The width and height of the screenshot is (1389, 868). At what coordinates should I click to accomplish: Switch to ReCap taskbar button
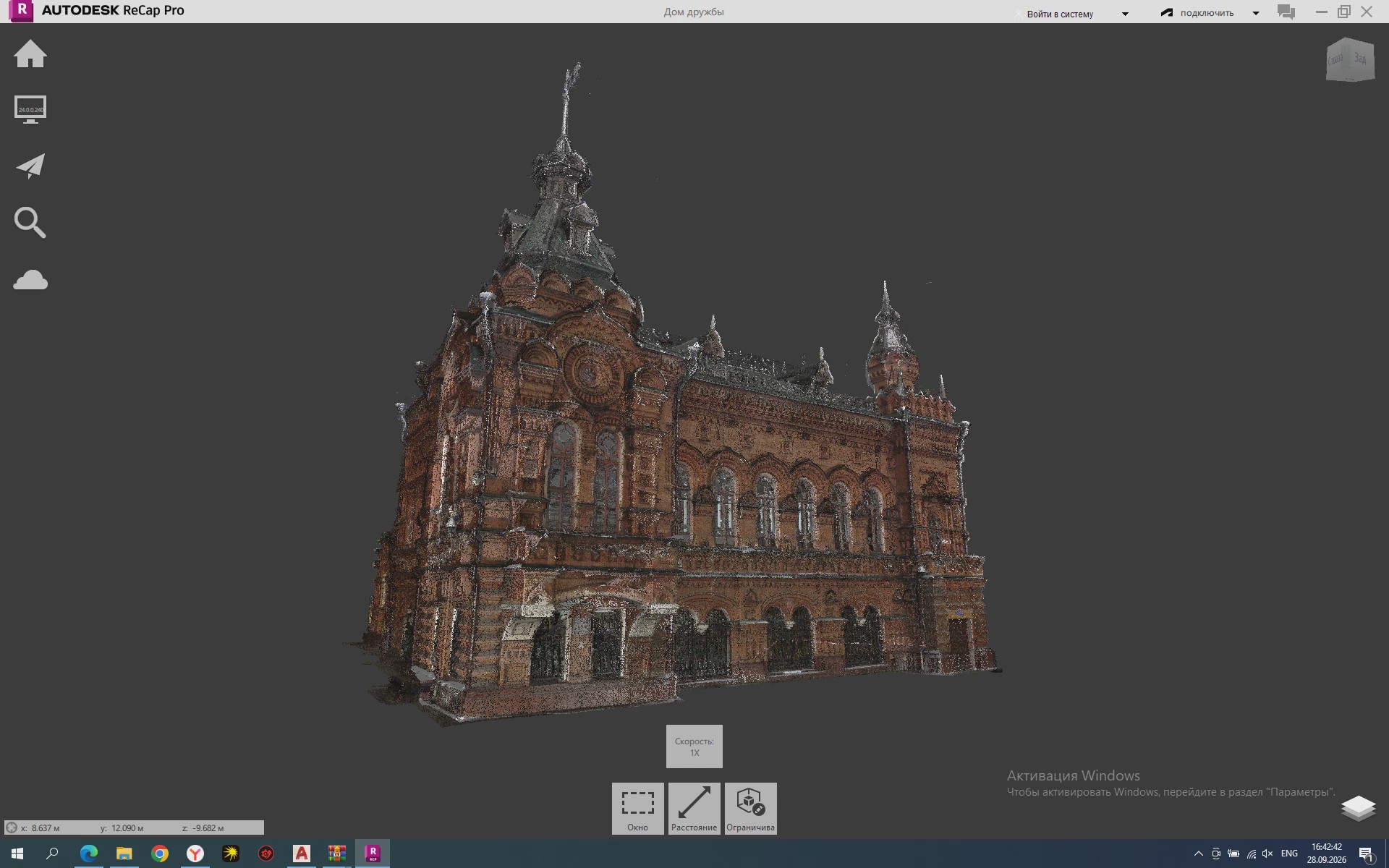pyautogui.click(x=373, y=854)
